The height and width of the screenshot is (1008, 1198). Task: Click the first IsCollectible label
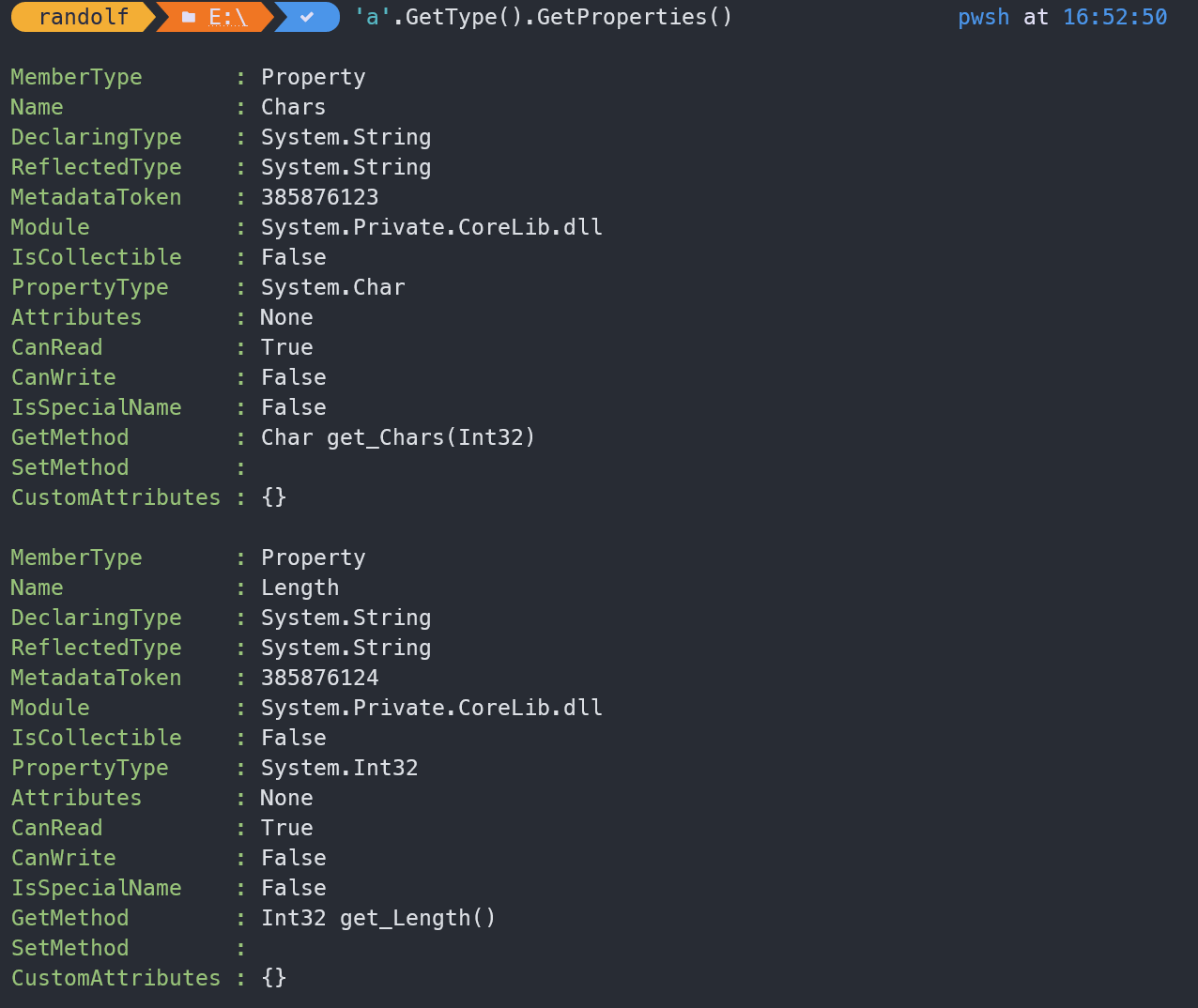[96, 257]
